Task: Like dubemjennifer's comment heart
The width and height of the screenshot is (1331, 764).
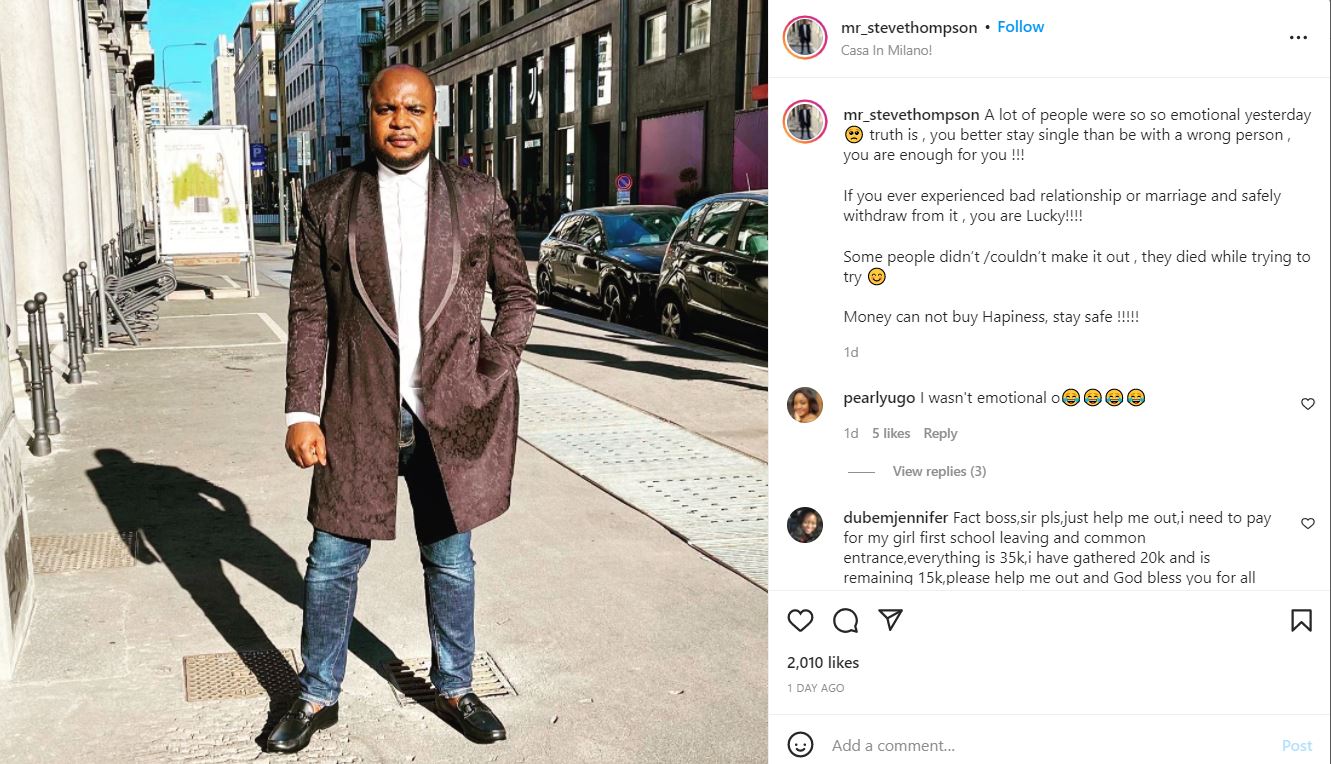Action: pyautogui.click(x=1308, y=524)
